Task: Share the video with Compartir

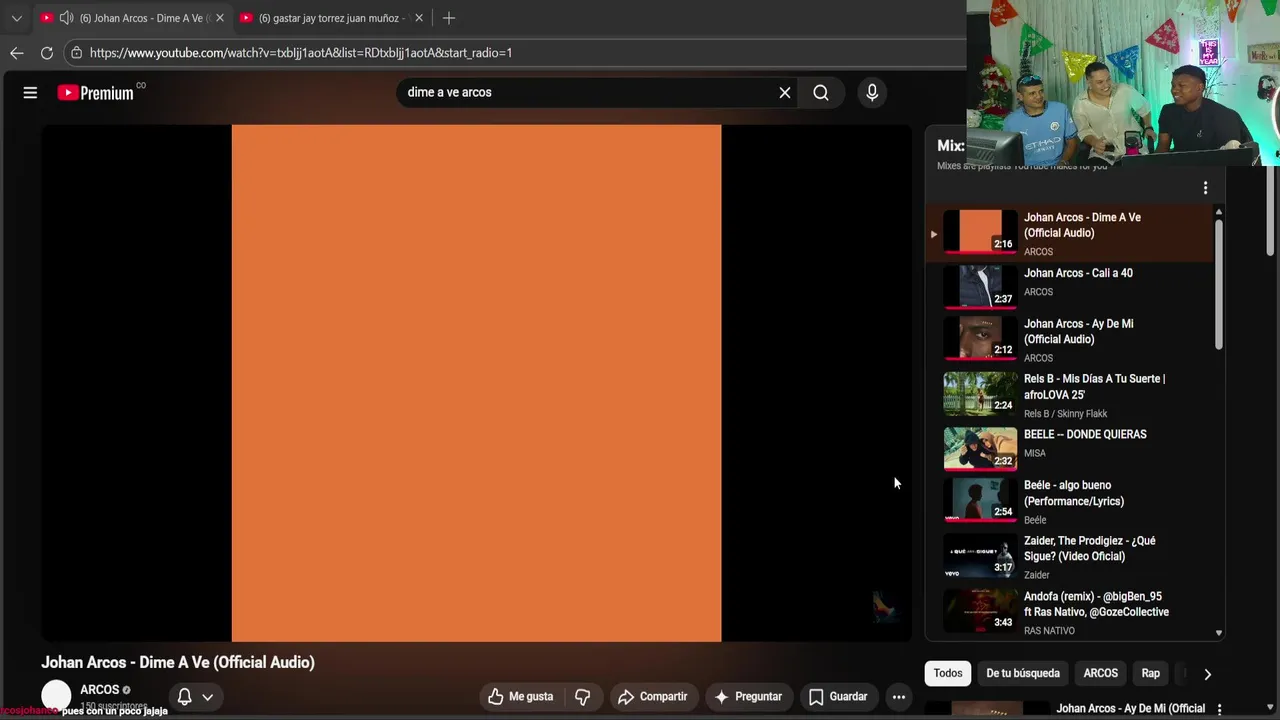Action: [652, 697]
